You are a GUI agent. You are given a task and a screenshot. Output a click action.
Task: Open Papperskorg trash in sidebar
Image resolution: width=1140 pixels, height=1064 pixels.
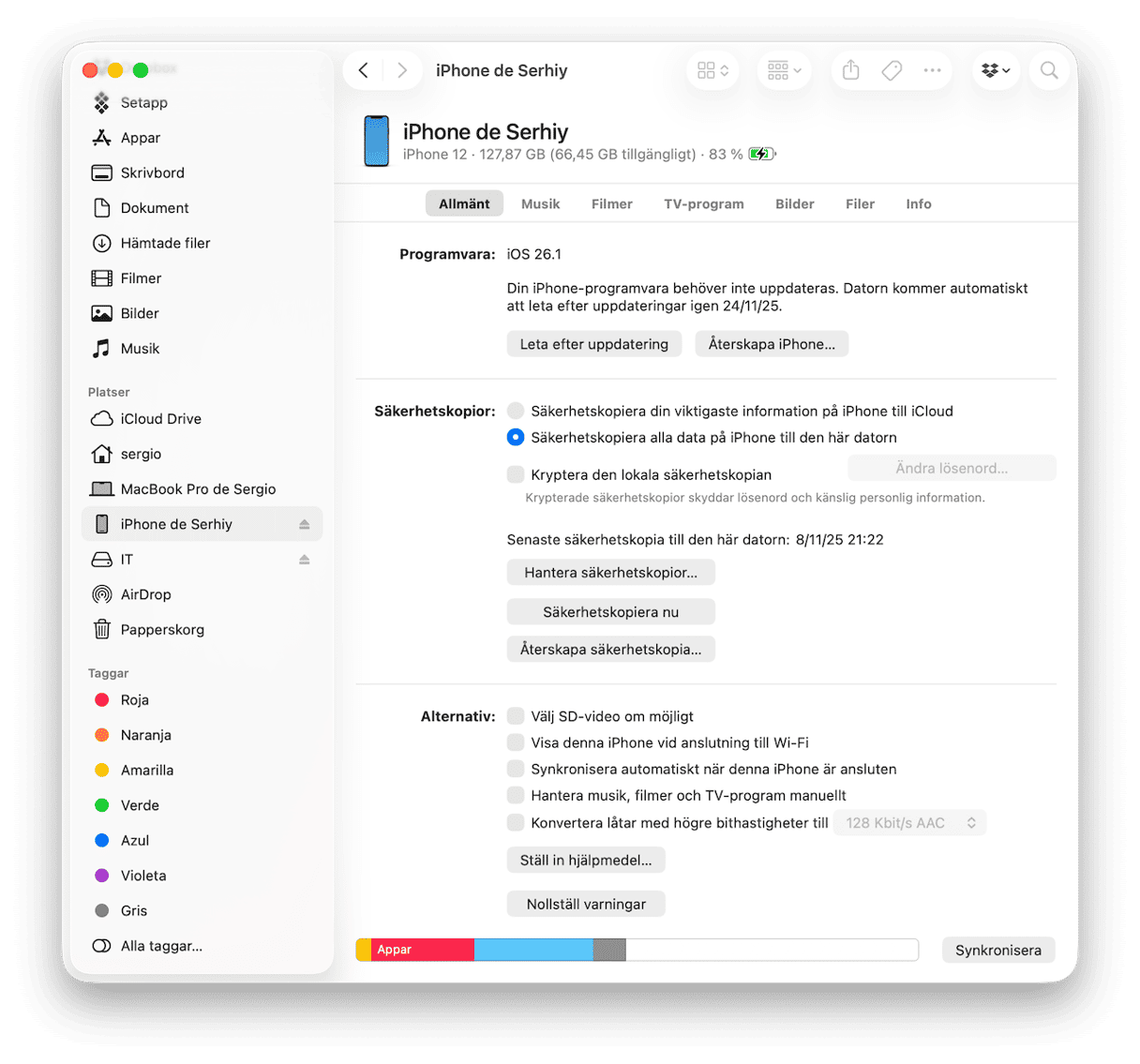(161, 630)
